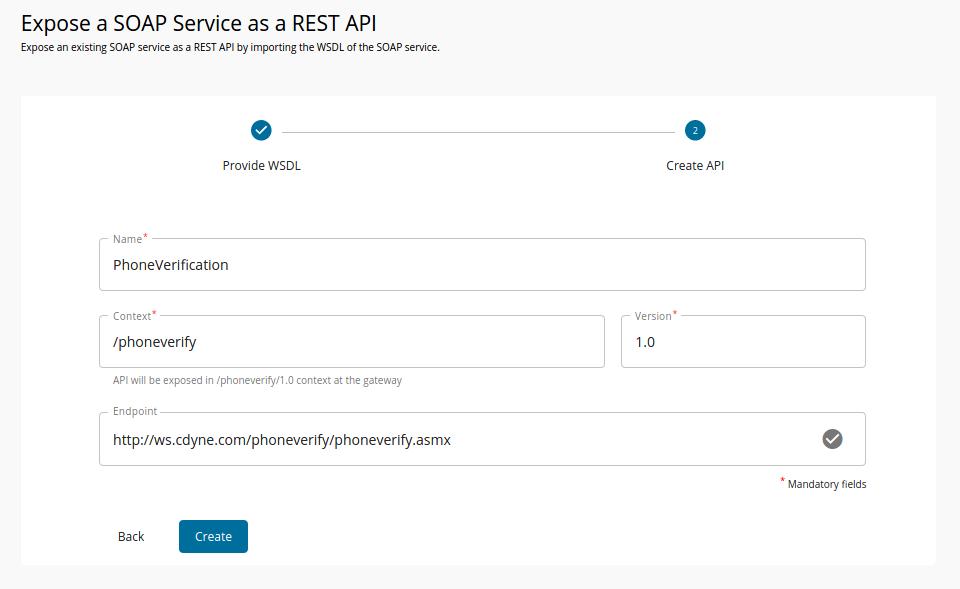Screen dimensions: 960x589
Task: Click the Mandatory fields note
Action: 826,484
